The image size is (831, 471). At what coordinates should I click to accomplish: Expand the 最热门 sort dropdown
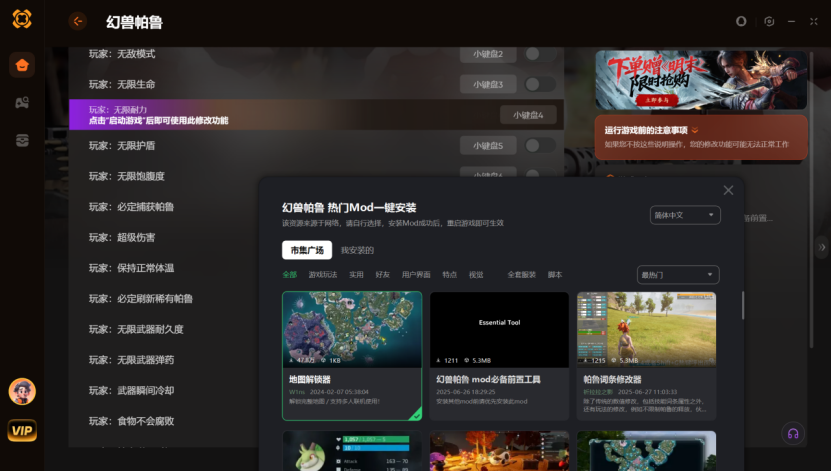(677, 274)
